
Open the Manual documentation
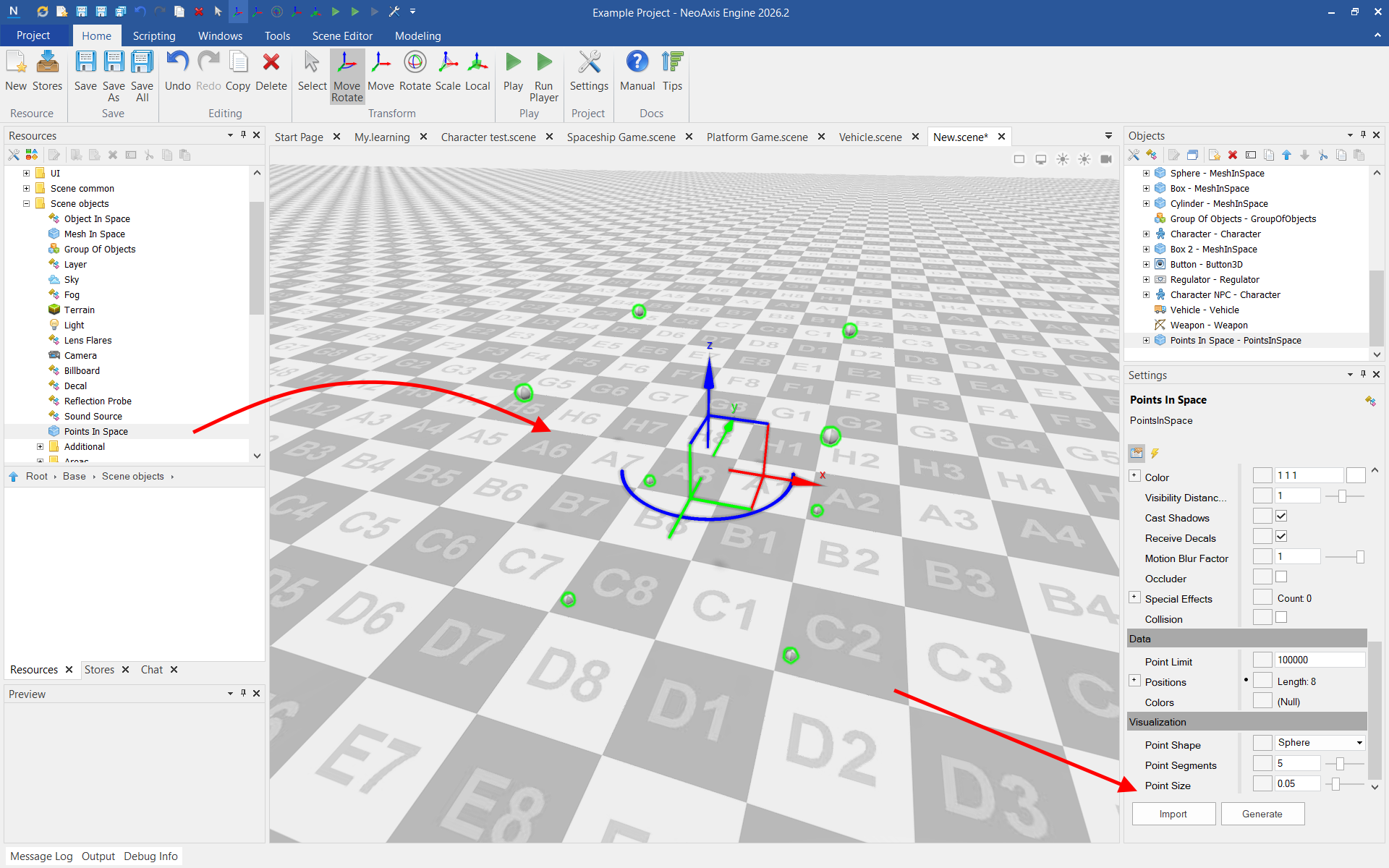[x=637, y=71]
